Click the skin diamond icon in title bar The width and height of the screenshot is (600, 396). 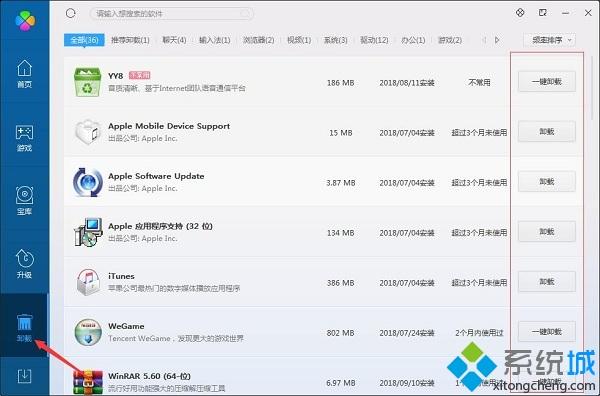point(520,13)
